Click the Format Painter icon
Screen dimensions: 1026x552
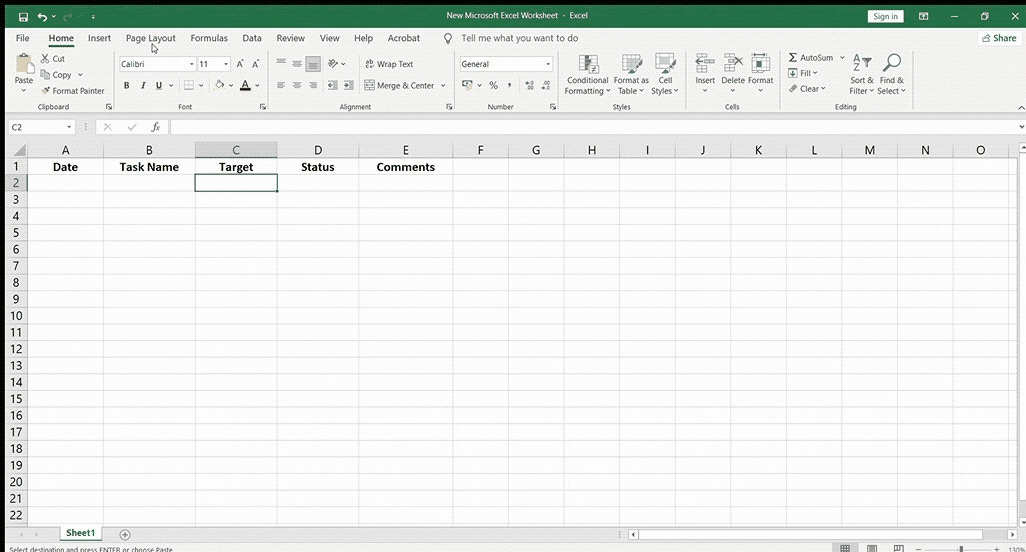(45, 91)
